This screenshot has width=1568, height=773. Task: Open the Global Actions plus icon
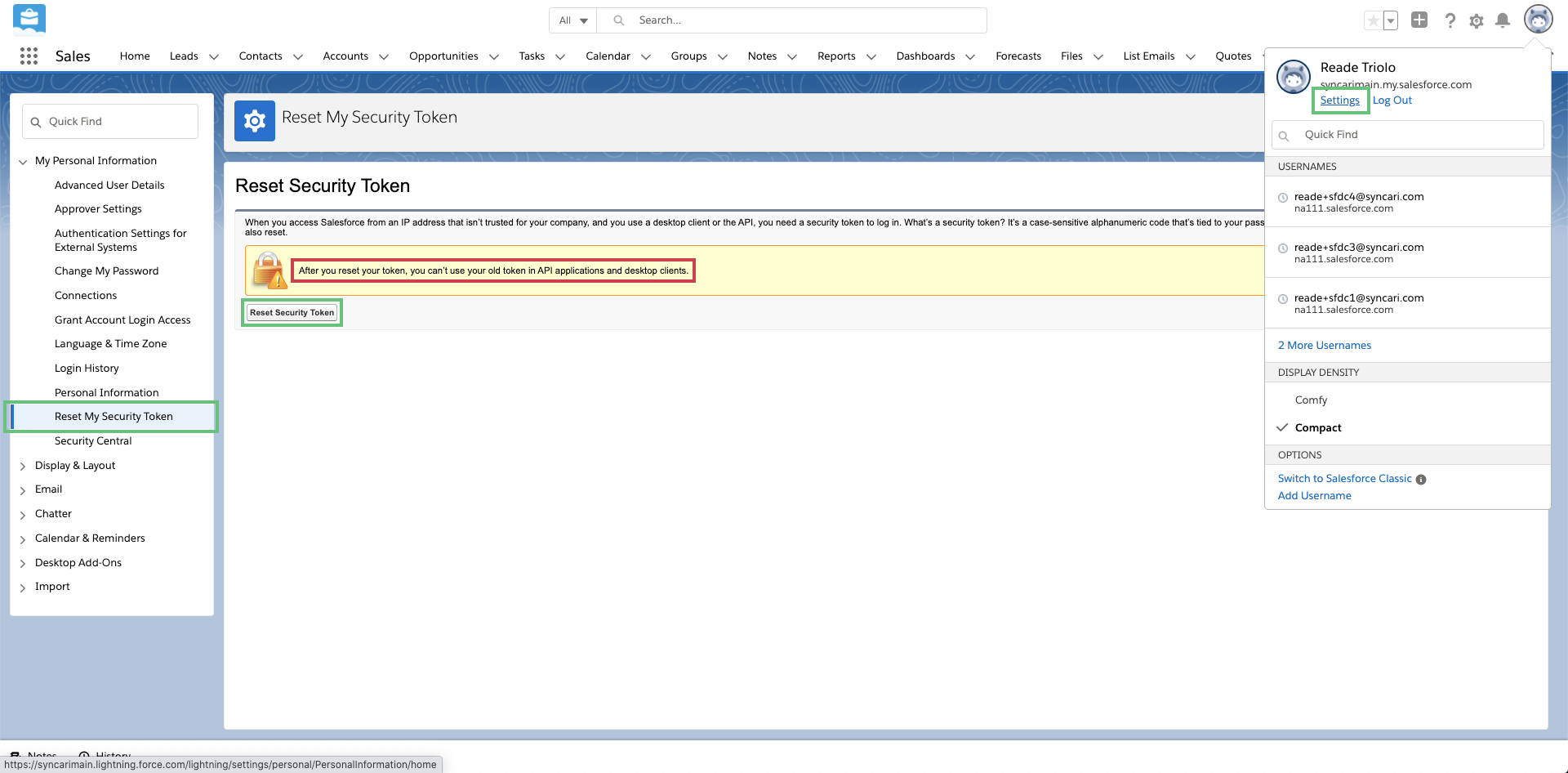(x=1419, y=20)
